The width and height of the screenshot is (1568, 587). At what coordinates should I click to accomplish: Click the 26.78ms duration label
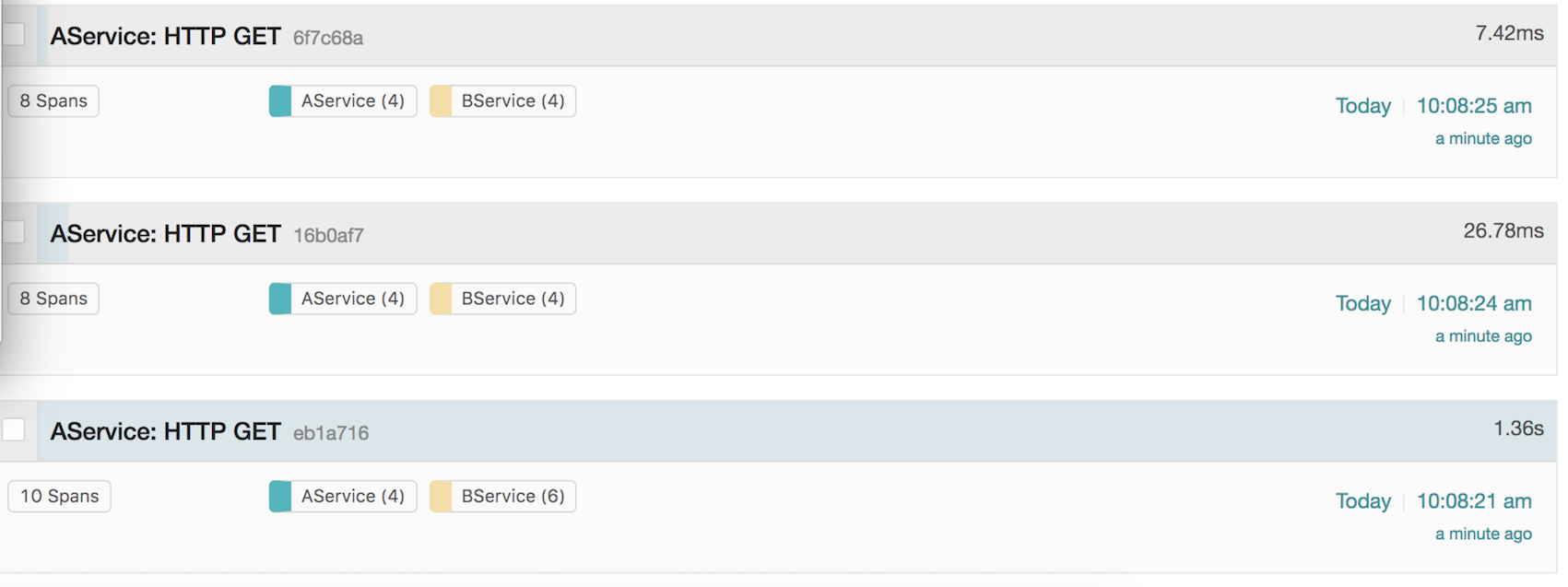click(x=1503, y=230)
